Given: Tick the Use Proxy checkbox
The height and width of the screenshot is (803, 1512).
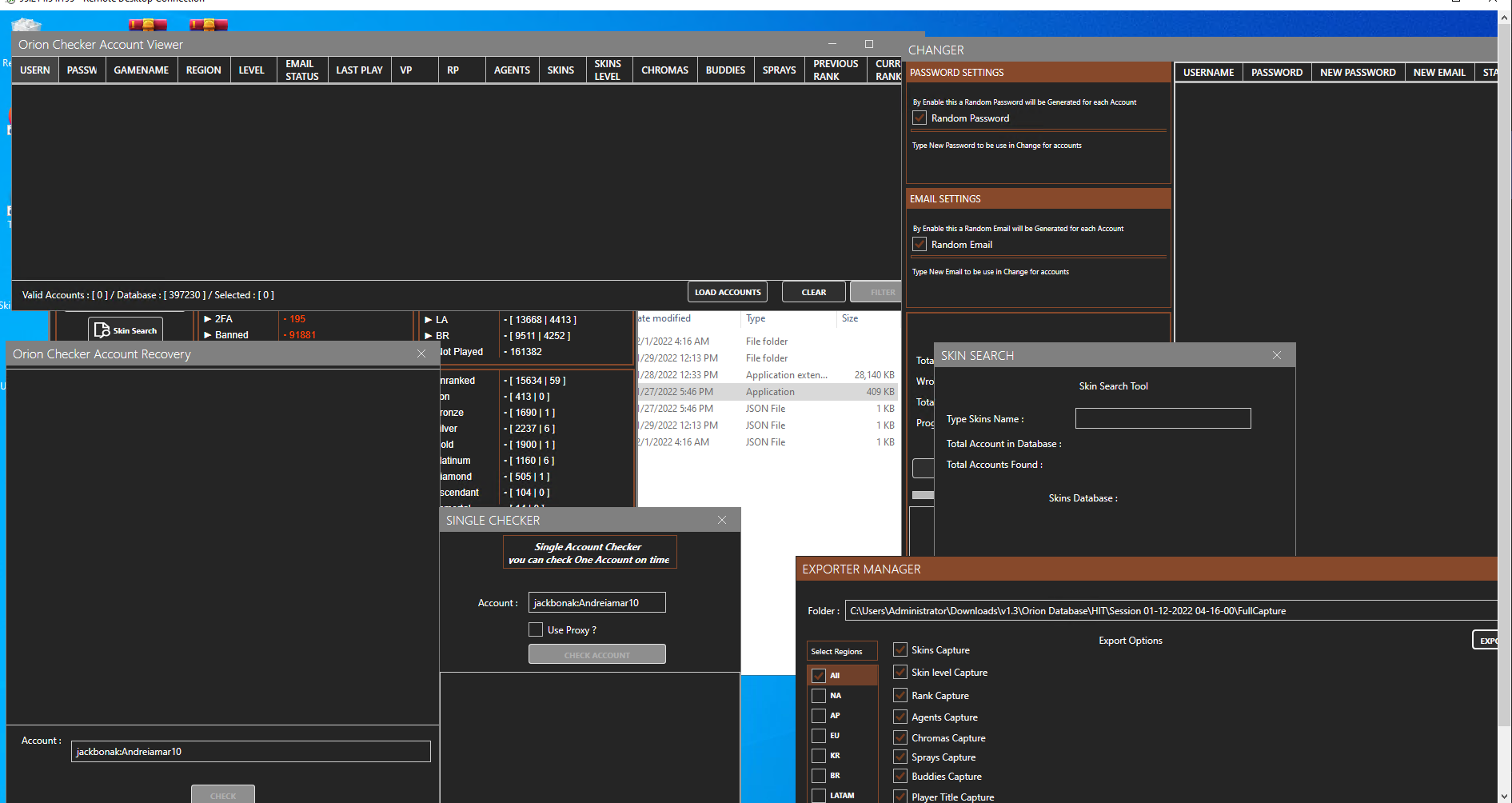Looking at the screenshot, I should [536, 629].
